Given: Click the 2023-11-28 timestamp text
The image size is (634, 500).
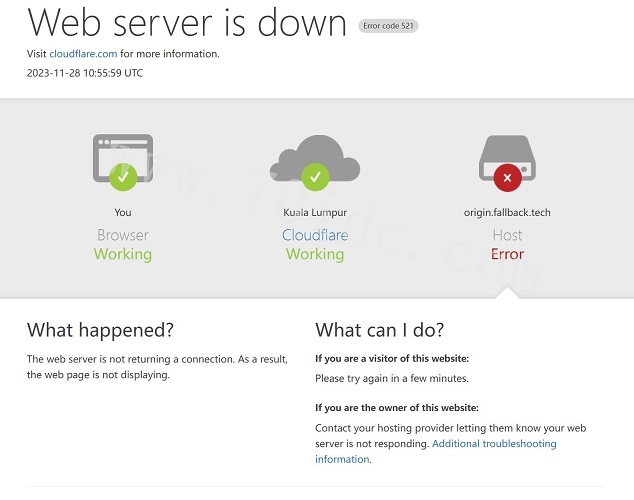Looking at the screenshot, I should [85, 73].
